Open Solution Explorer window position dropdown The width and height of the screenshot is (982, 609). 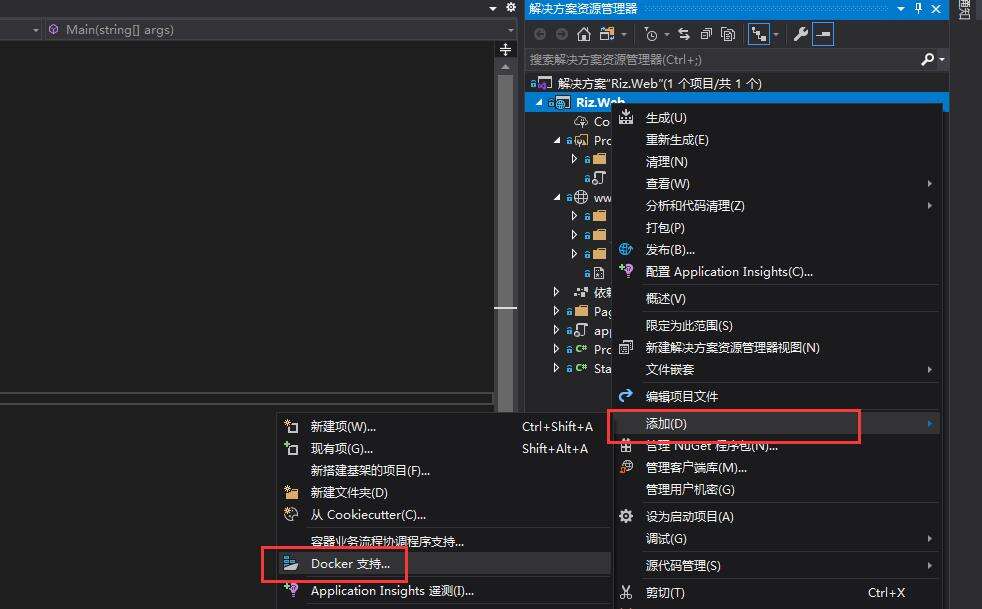[901, 9]
